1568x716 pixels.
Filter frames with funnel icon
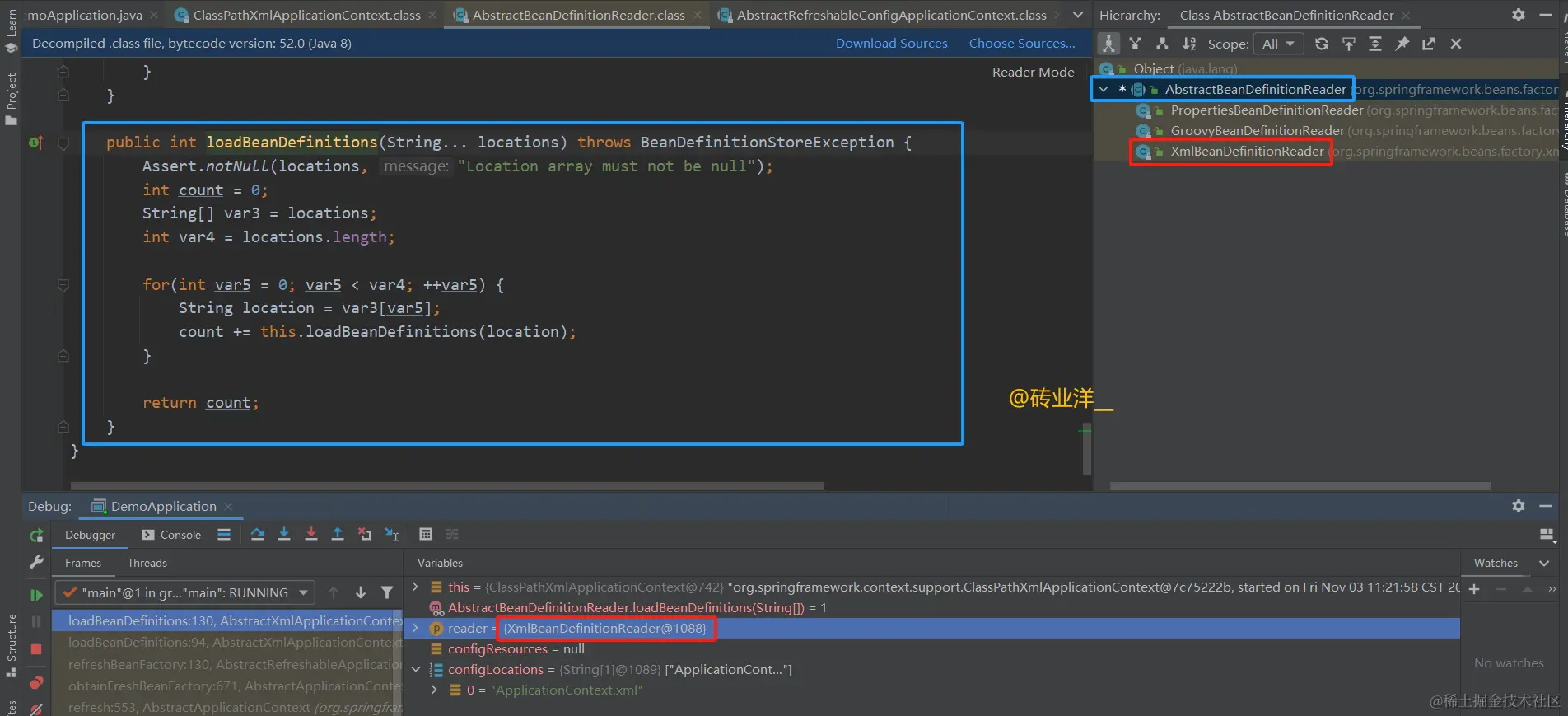point(387,593)
